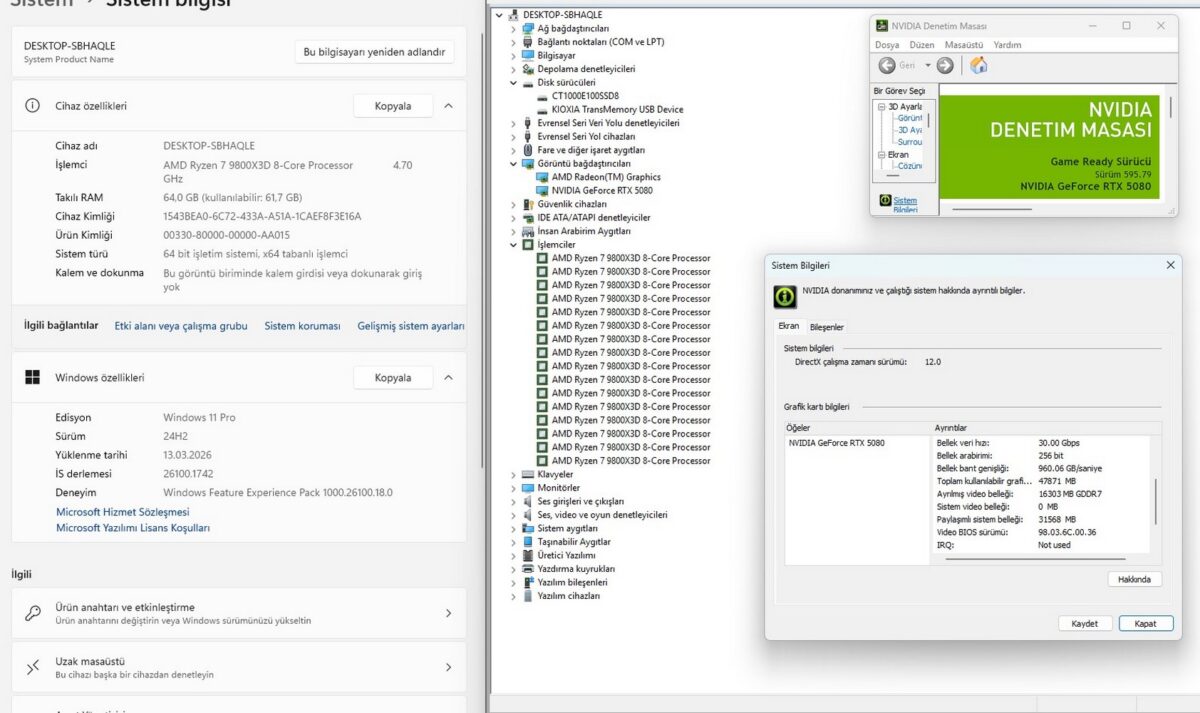The width and height of the screenshot is (1200, 713).
Task: Click the KIOXIA TransMemory USB Device icon
Action: (x=542, y=109)
